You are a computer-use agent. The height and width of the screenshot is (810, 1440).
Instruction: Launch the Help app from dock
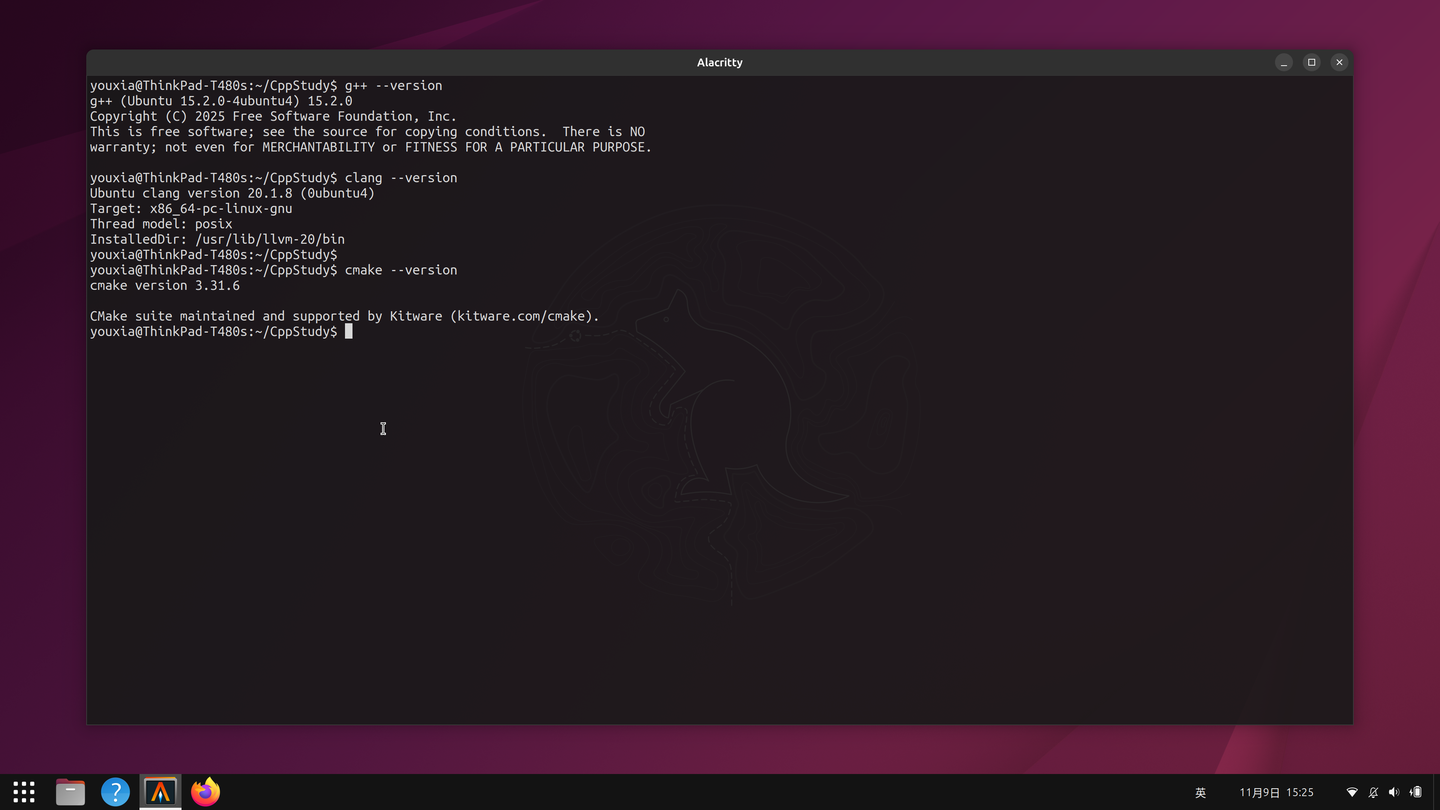(115, 792)
